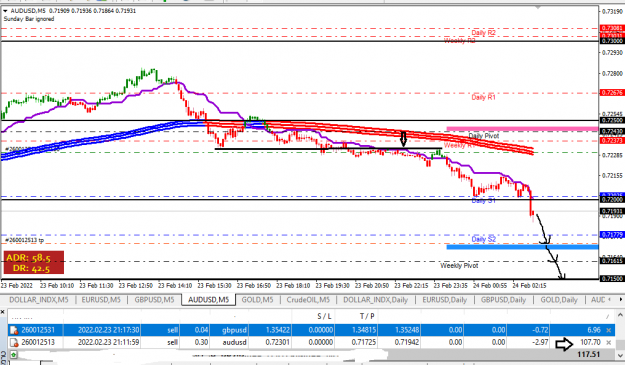Click the 0.30 lot size cell
Screen dimensions: 625x365
[201, 342]
